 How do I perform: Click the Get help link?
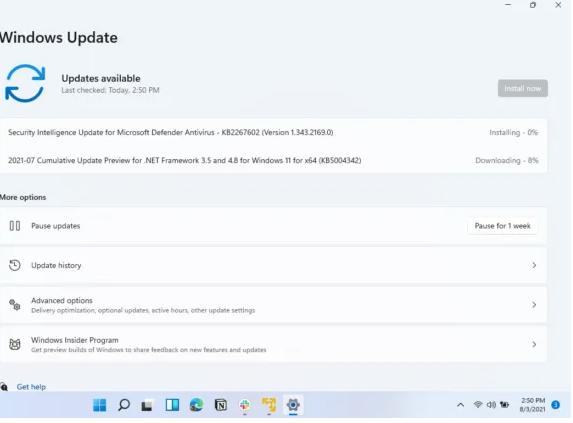pyautogui.click(x=31, y=387)
